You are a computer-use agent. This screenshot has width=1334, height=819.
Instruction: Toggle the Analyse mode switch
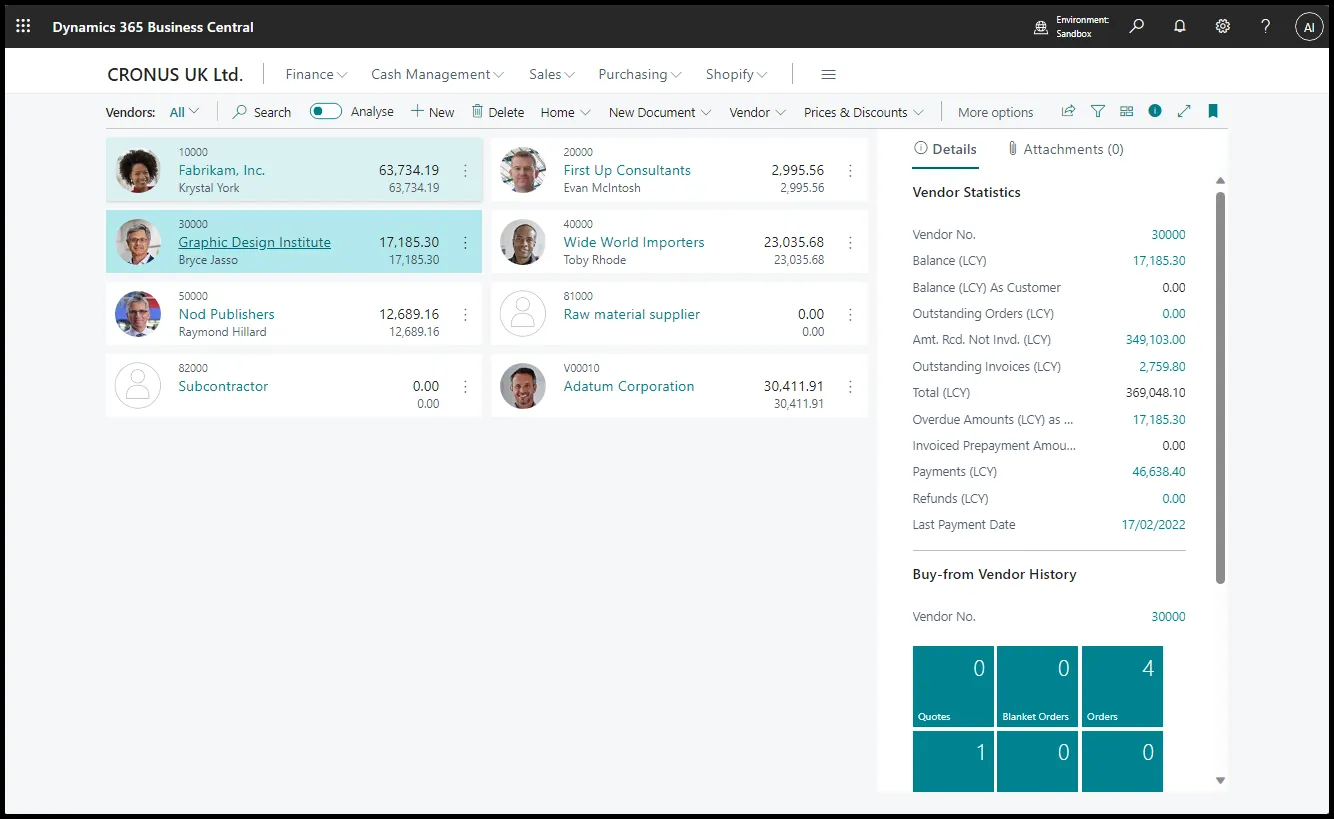326,111
